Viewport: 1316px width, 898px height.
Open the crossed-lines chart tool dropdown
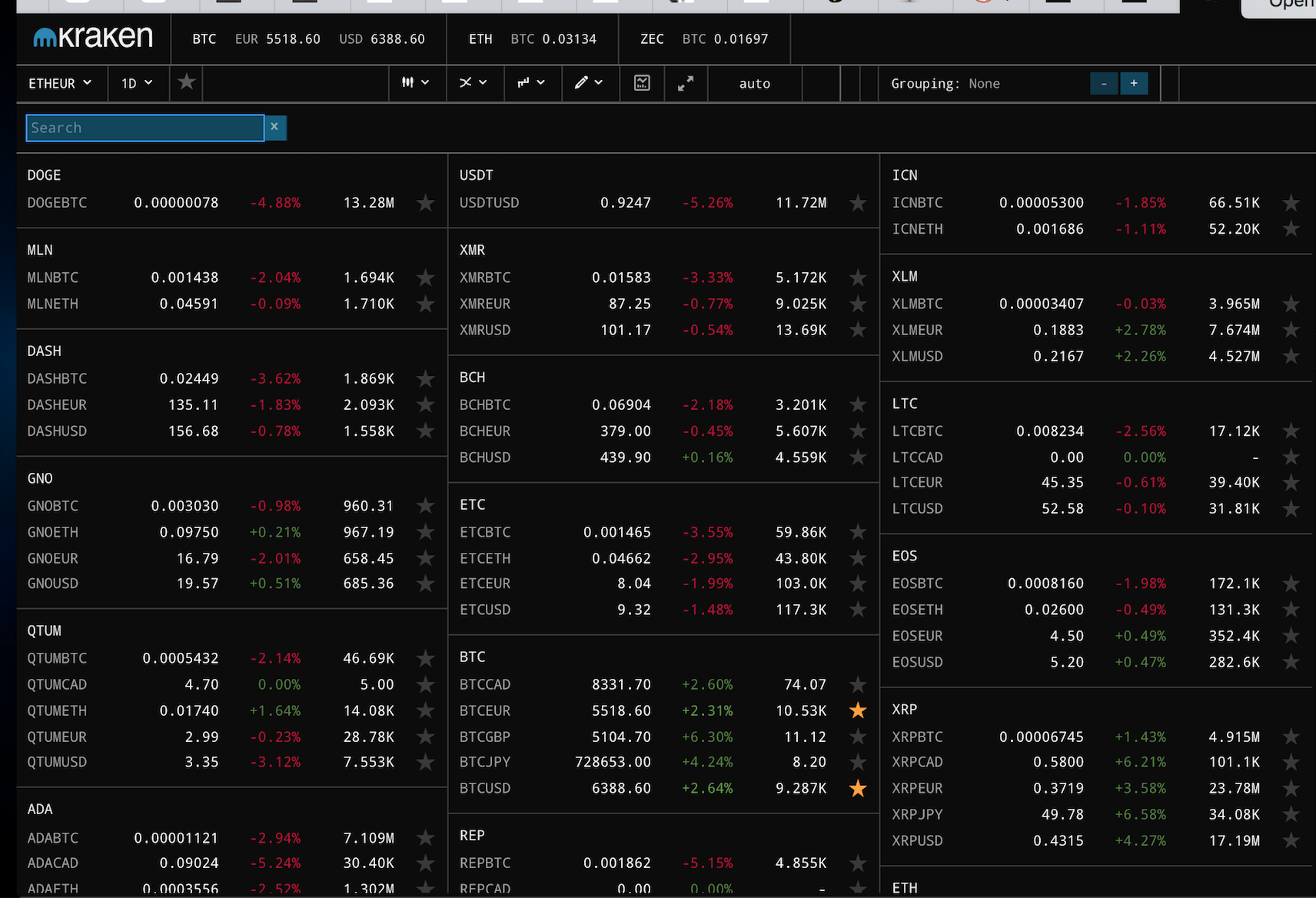pos(474,83)
